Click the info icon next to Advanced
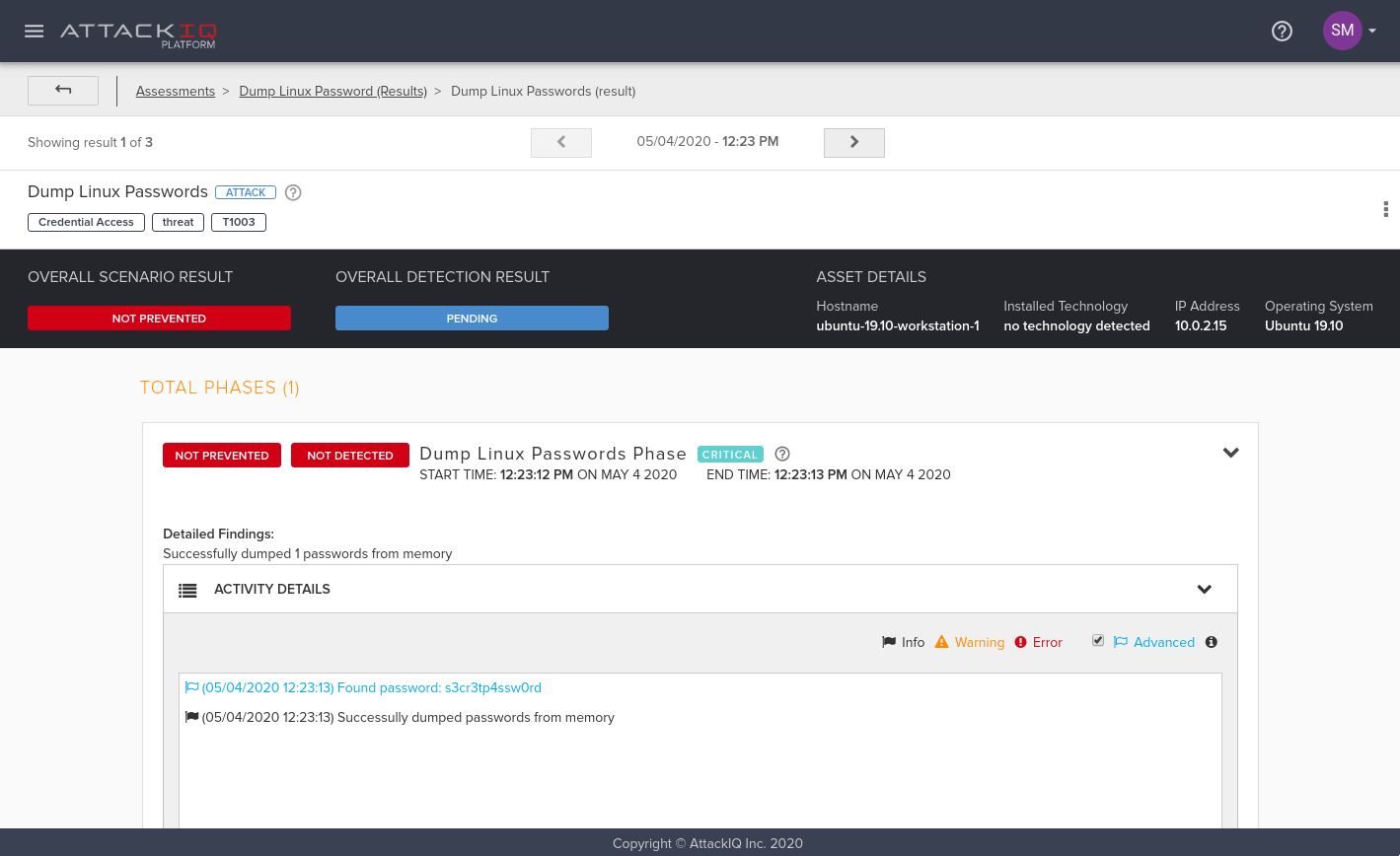Image resolution: width=1400 pixels, height=856 pixels. tap(1212, 642)
